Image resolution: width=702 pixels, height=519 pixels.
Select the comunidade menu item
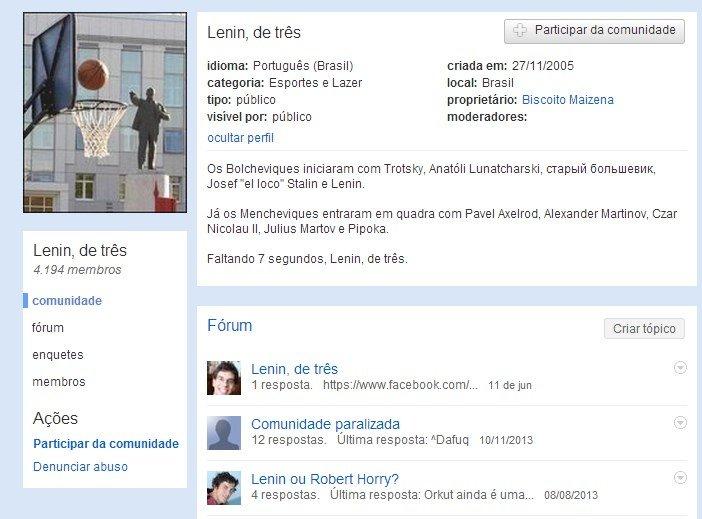click(x=67, y=300)
